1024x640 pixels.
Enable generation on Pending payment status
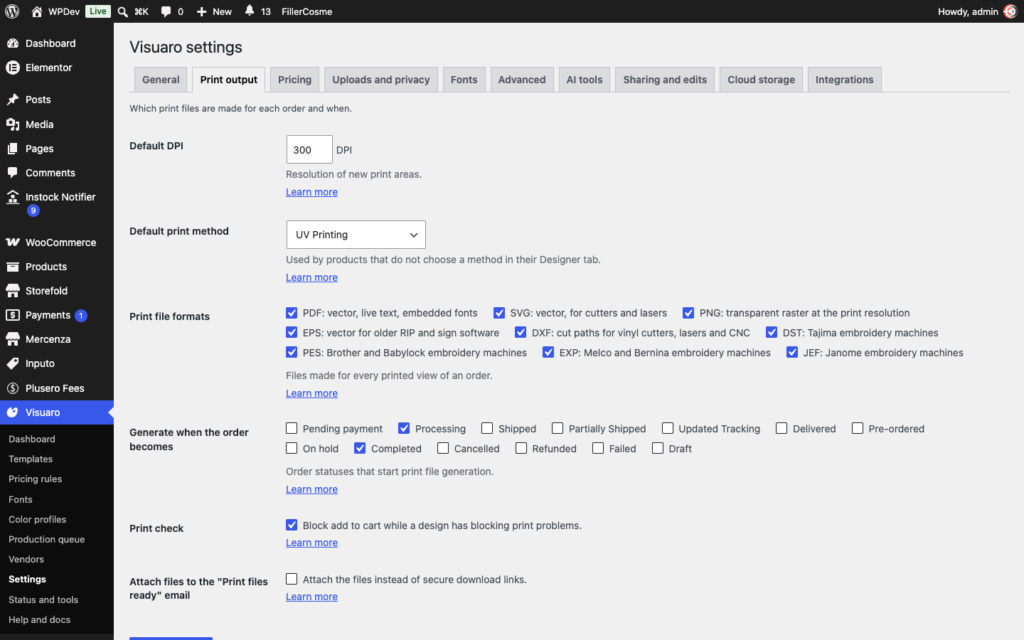point(291,428)
